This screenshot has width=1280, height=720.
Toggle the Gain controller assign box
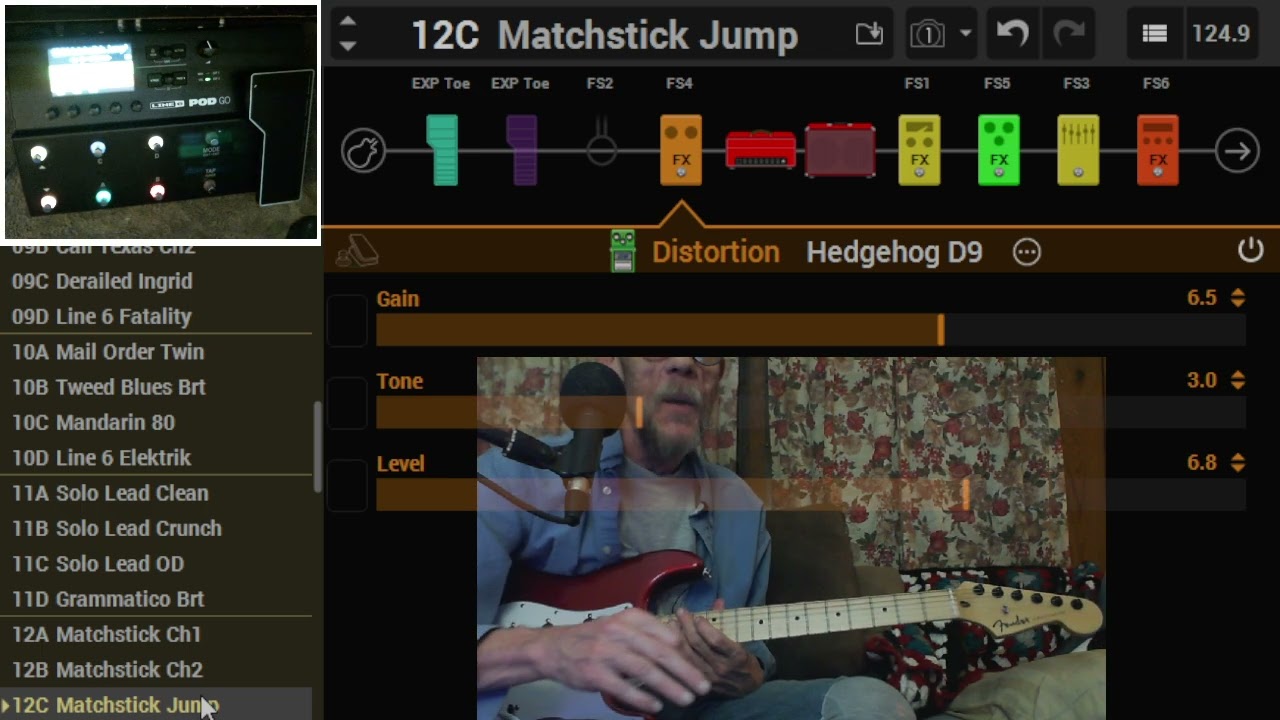347,321
